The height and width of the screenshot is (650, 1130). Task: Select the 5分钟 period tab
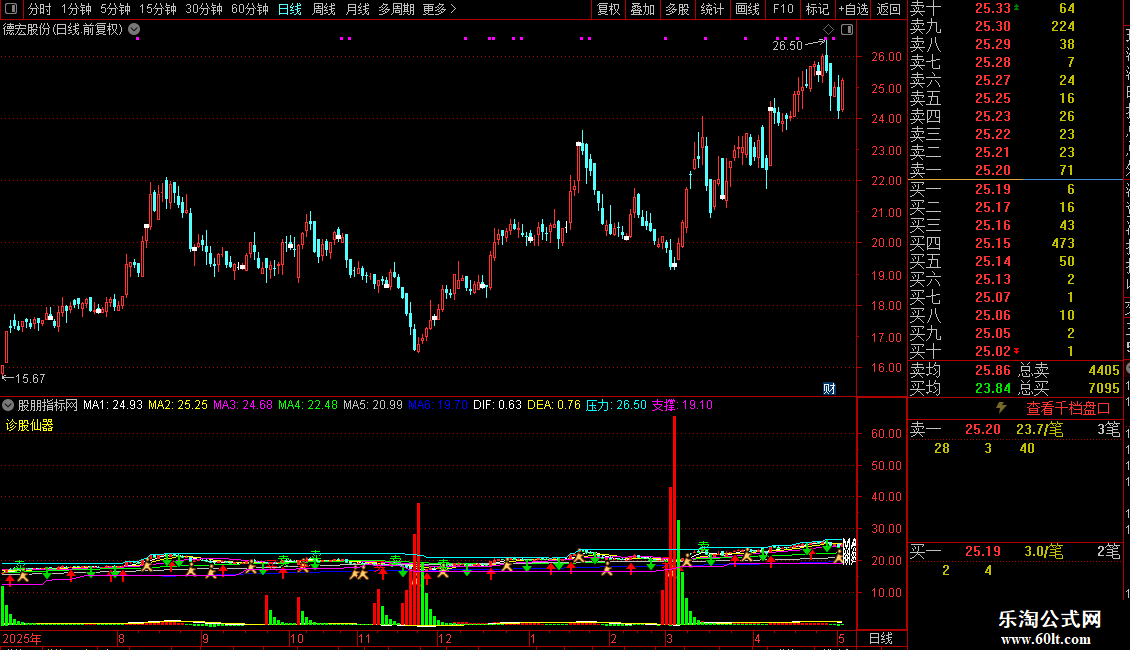coord(115,9)
